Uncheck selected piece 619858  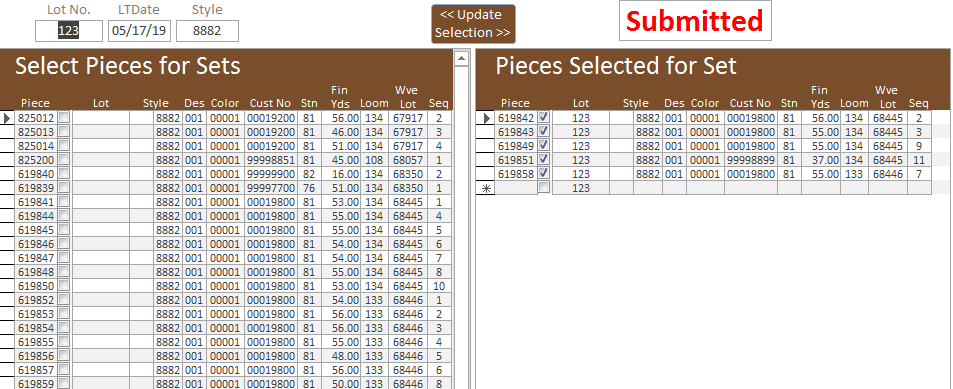tap(544, 173)
